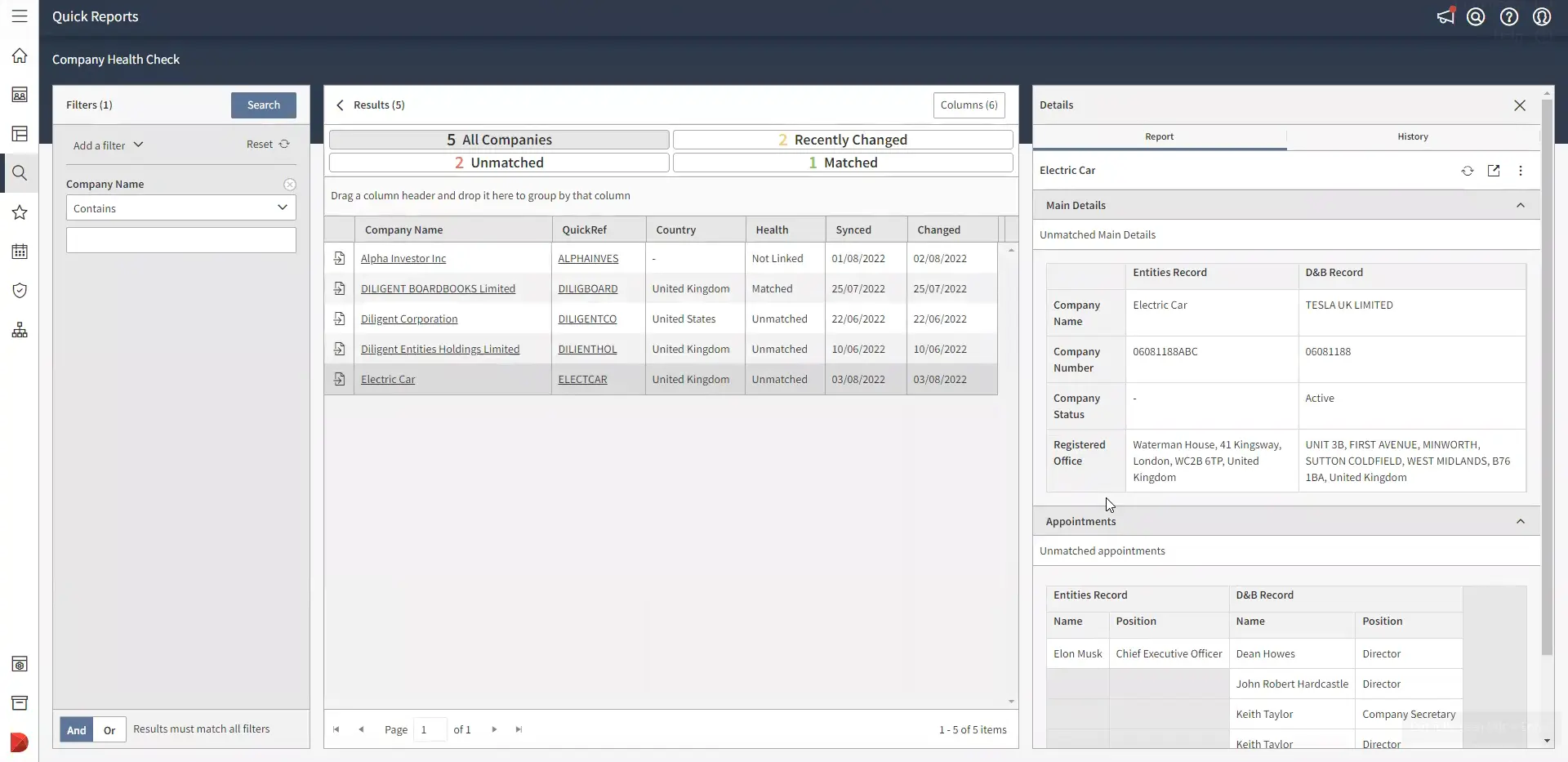Click the page number input field
The image size is (1568, 762).
click(430, 729)
